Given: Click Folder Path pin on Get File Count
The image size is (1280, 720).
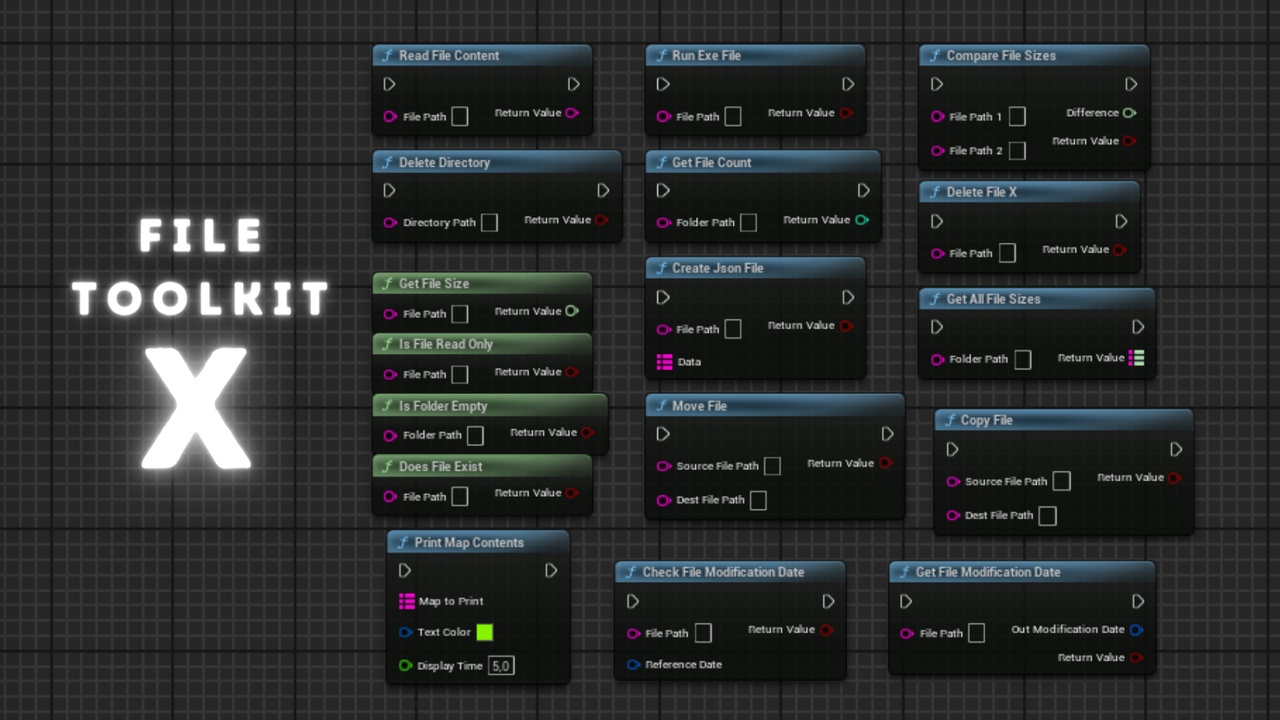Looking at the screenshot, I should point(664,223).
